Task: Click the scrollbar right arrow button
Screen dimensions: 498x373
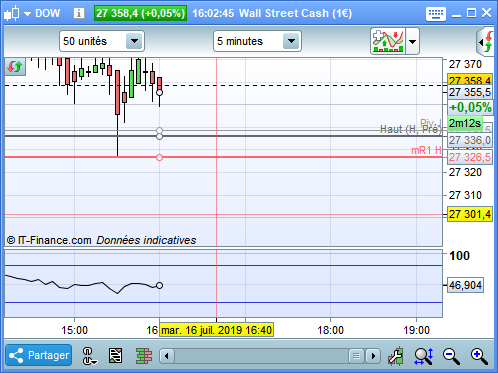Action: pyautogui.click(x=373, y=356)
